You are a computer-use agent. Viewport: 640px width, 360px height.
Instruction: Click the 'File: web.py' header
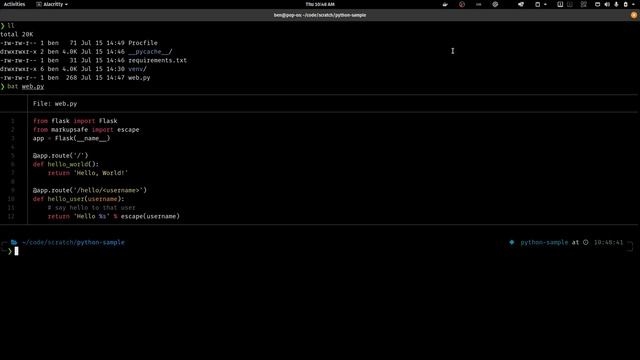click(55, 104)
